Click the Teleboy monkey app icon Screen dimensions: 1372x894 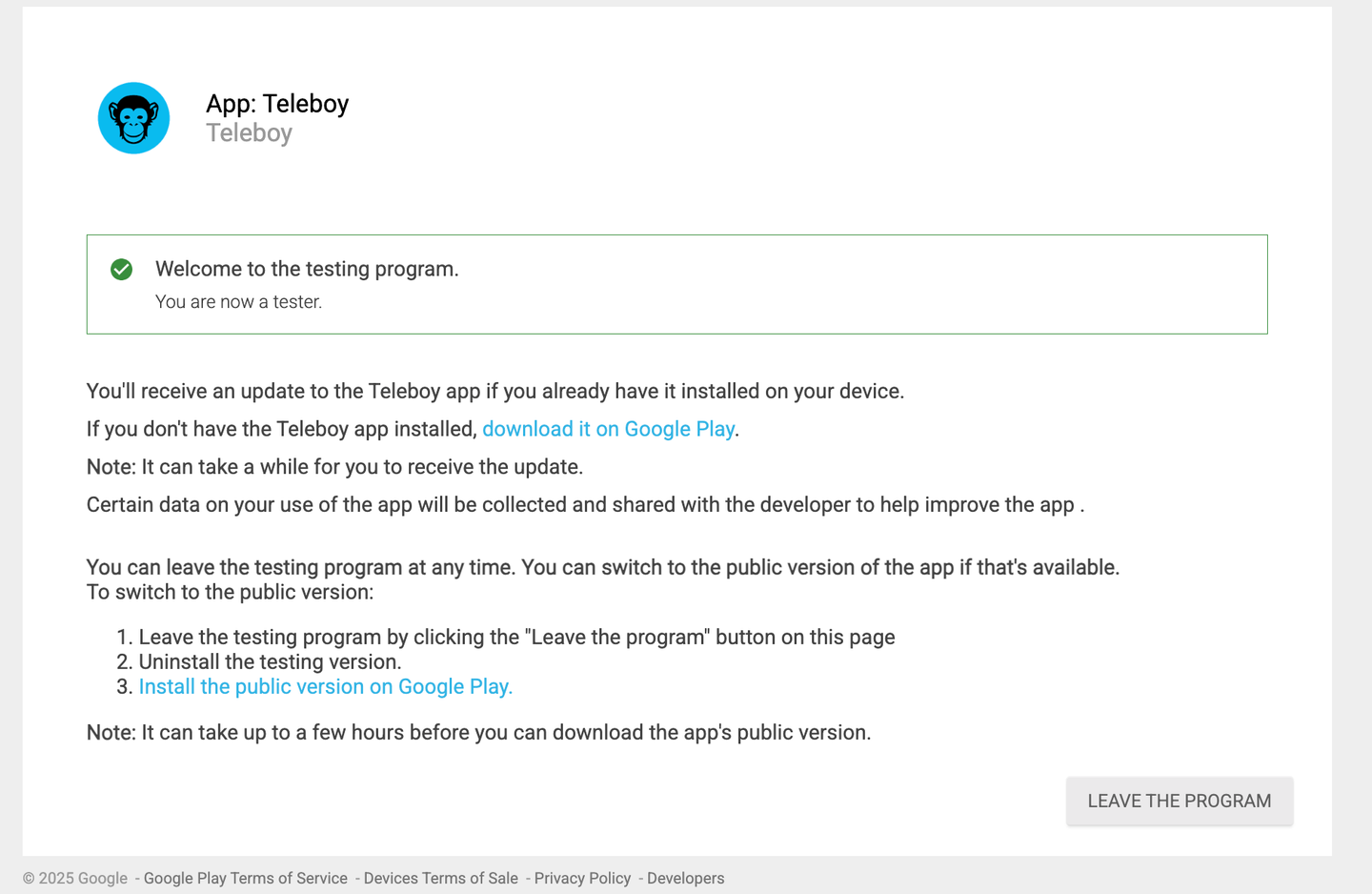[x=133, y=118]
